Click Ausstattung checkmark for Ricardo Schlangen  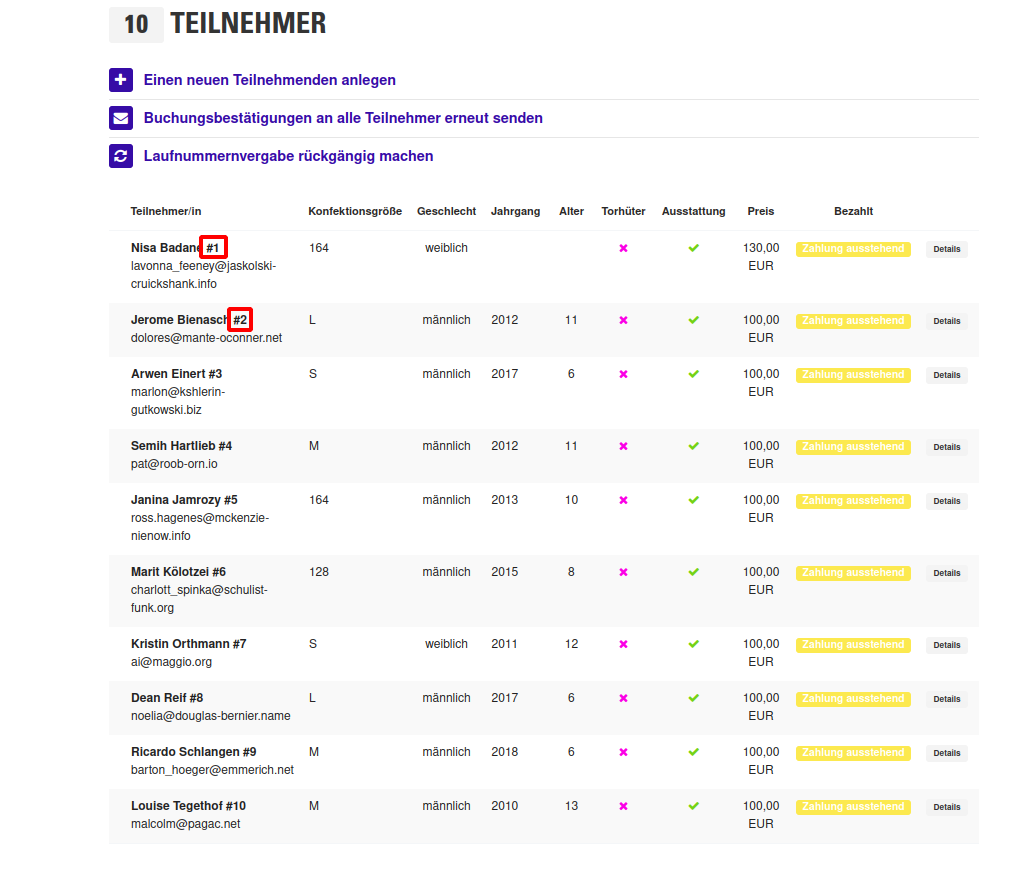[693, 752]
